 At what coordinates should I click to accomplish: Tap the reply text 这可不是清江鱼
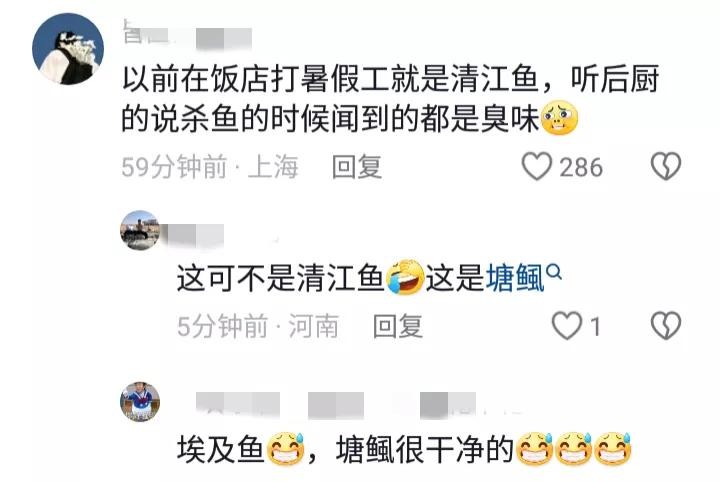(281, 278)
